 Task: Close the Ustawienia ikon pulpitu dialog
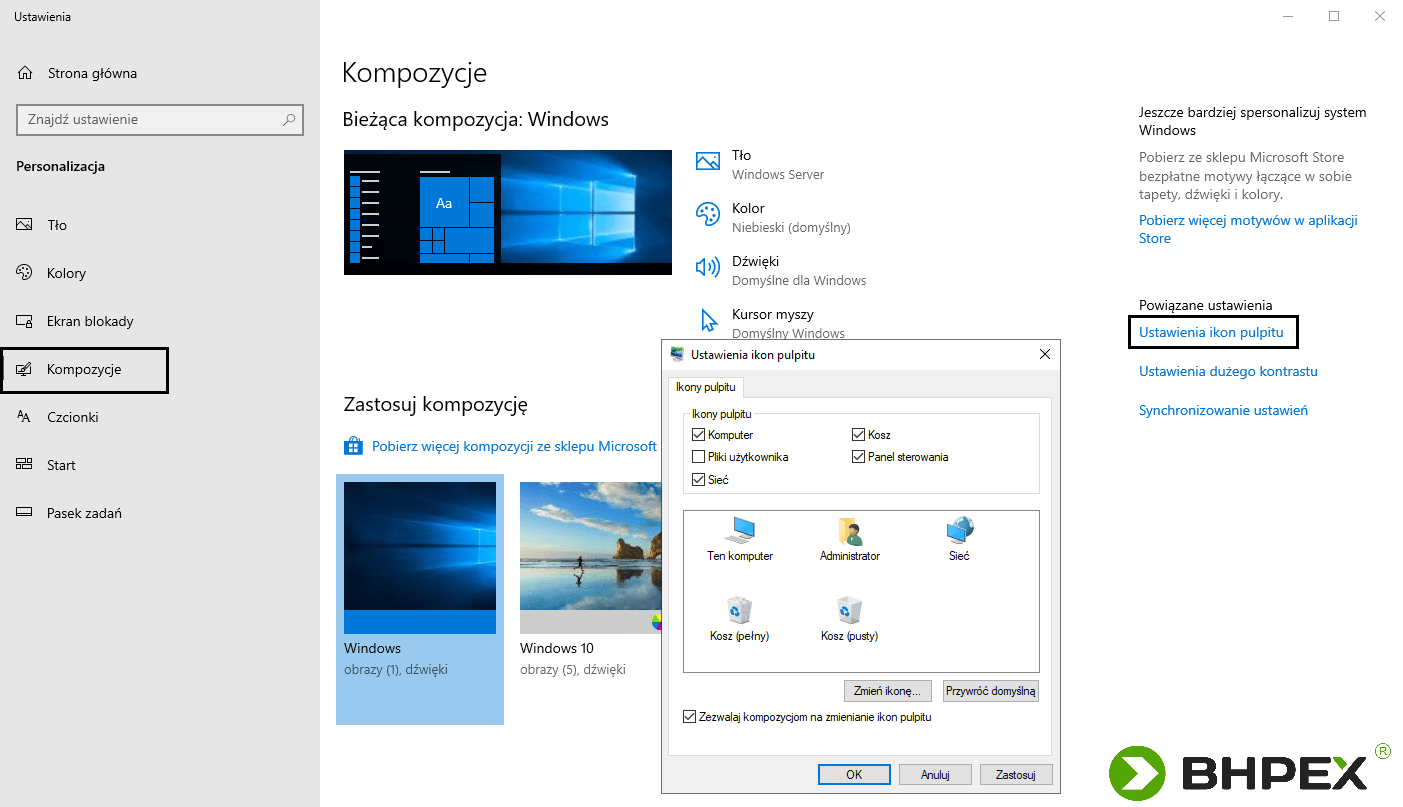[x=1045, y=354]
